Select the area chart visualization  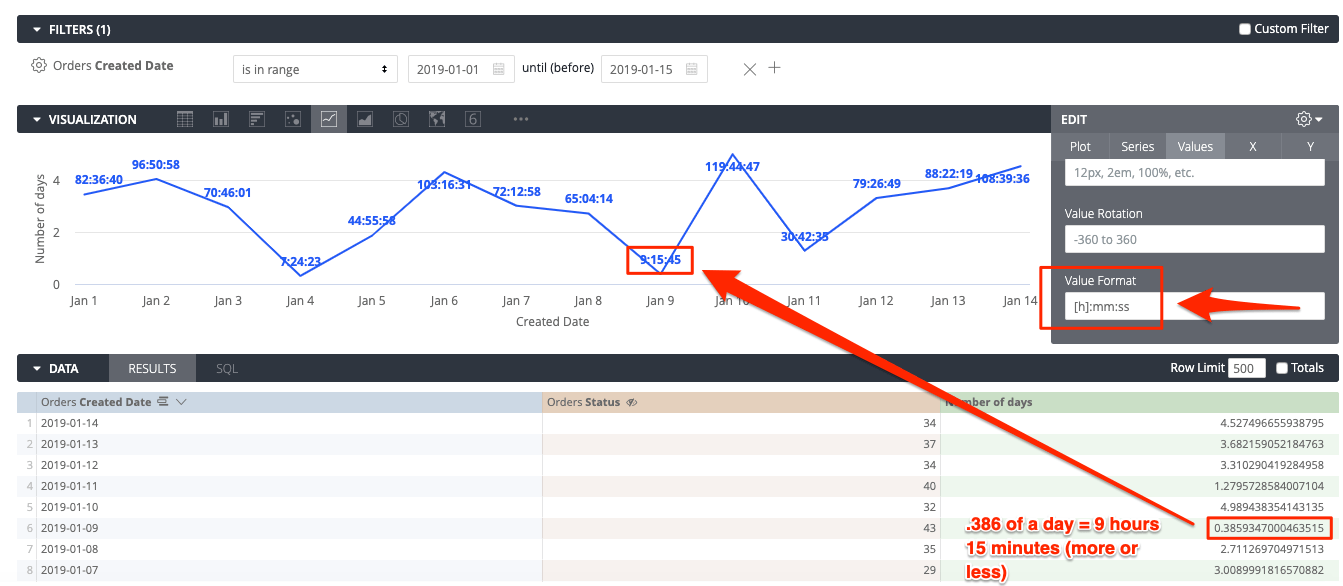click(364, 118)
